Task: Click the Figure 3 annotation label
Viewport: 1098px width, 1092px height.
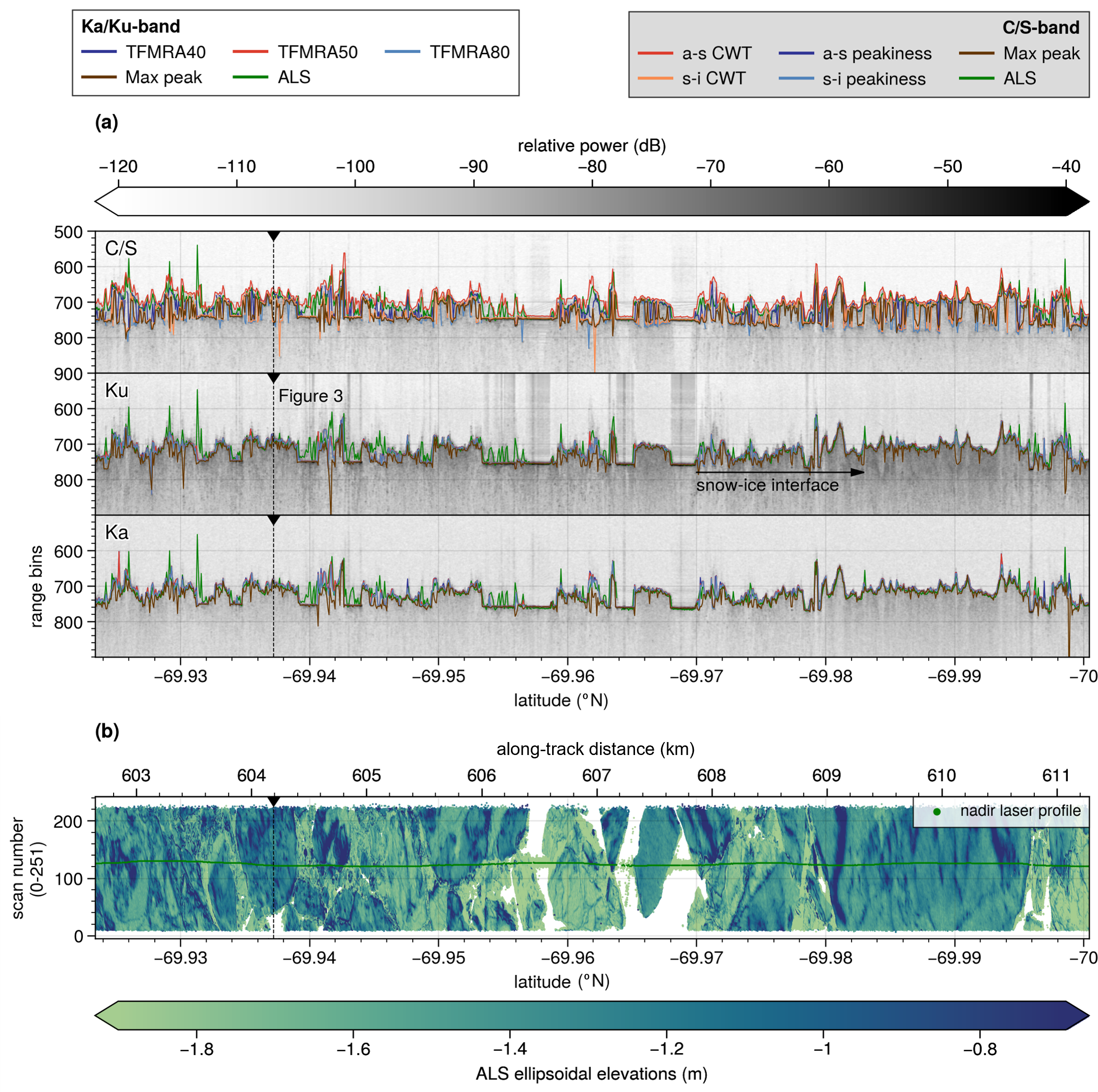Action: pos(311,396)
